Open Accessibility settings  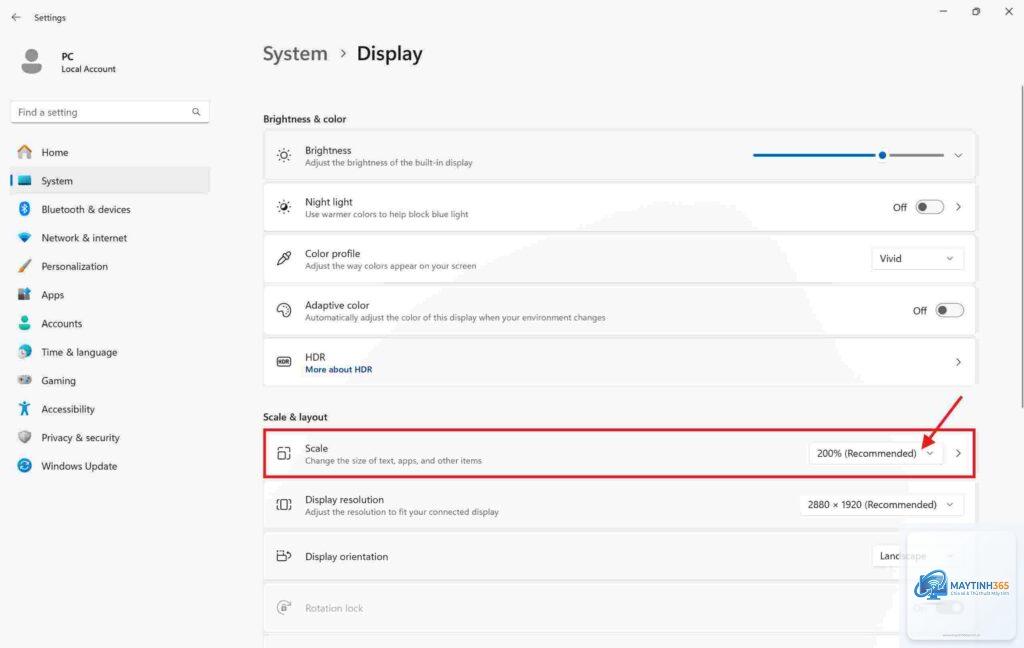(68, 409)
